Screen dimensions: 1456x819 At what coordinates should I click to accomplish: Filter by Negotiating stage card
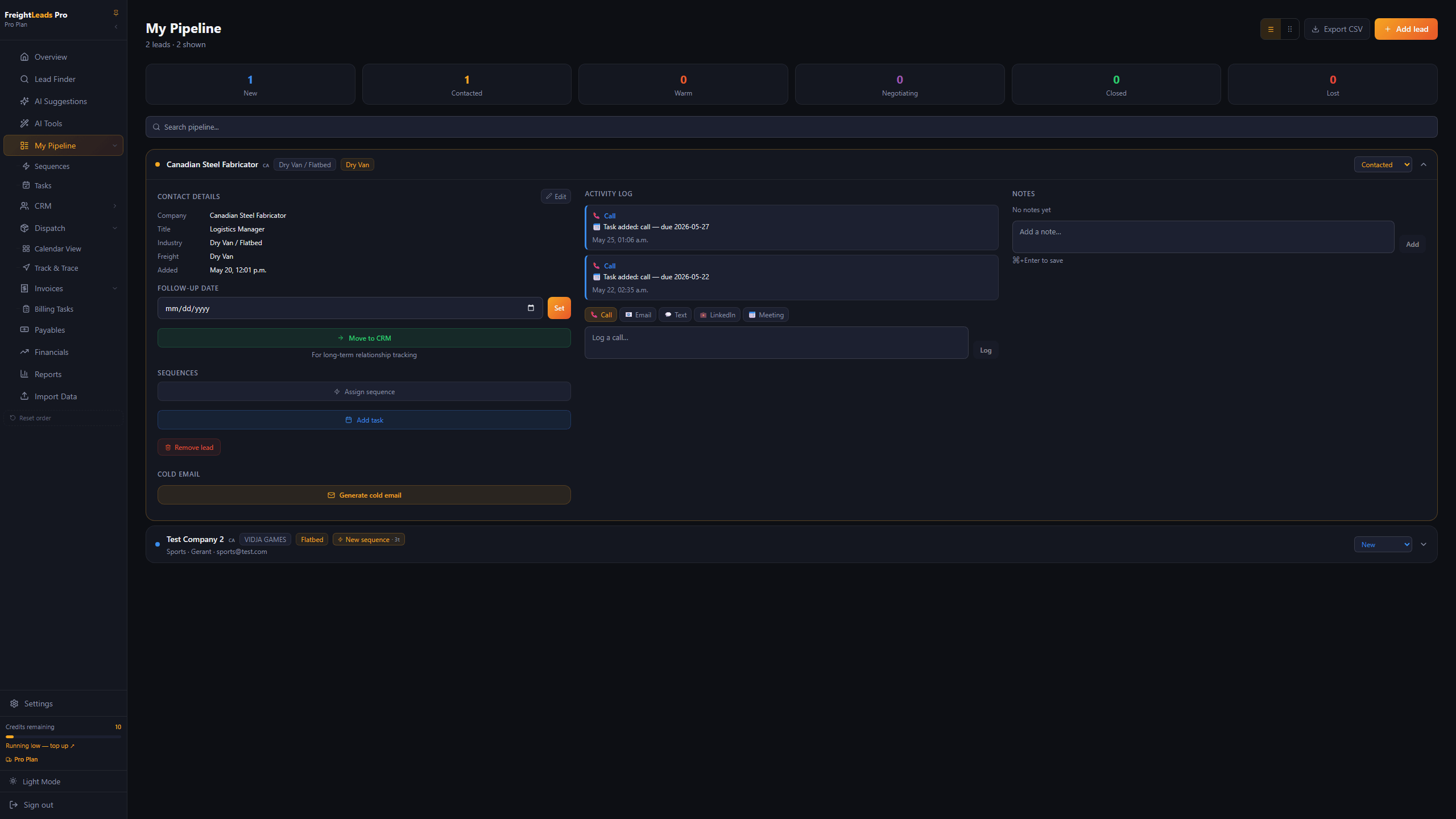pos(900,84)
